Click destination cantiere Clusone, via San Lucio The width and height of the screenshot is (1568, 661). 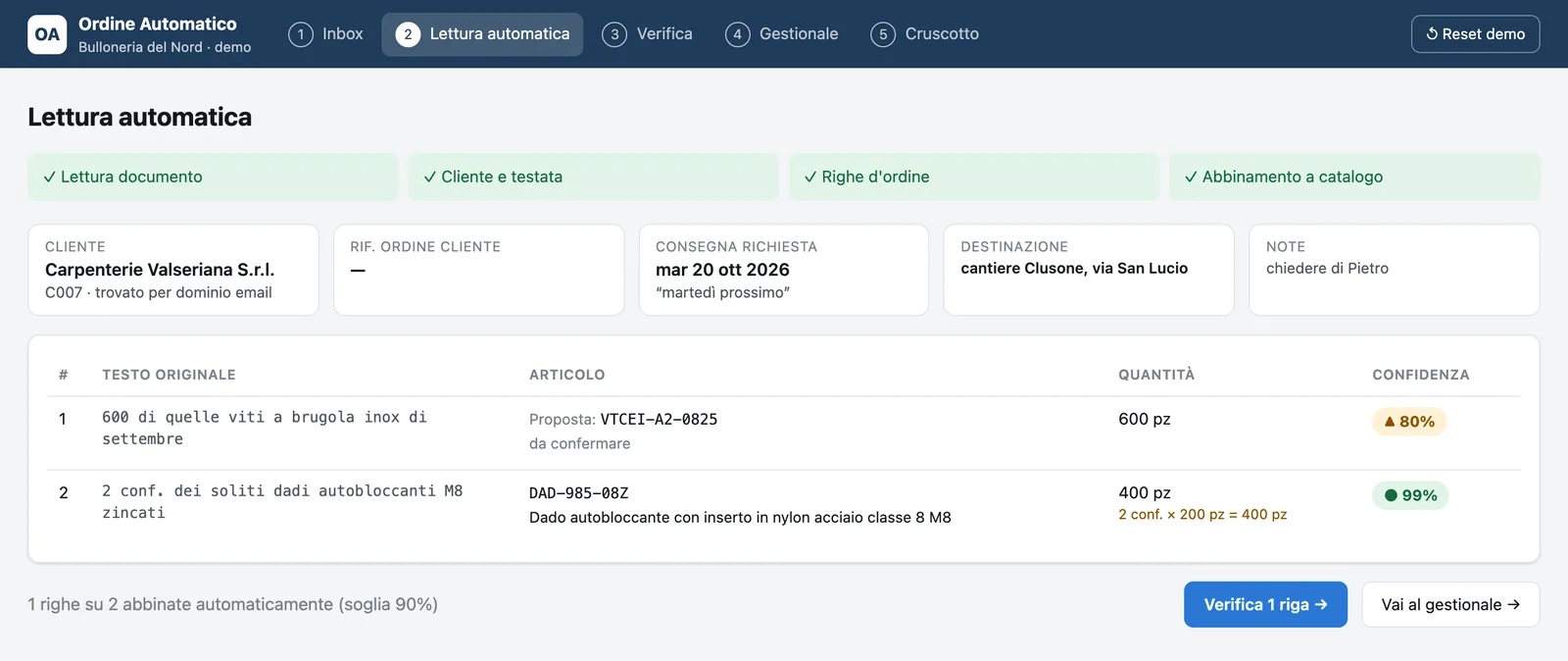1074,268
